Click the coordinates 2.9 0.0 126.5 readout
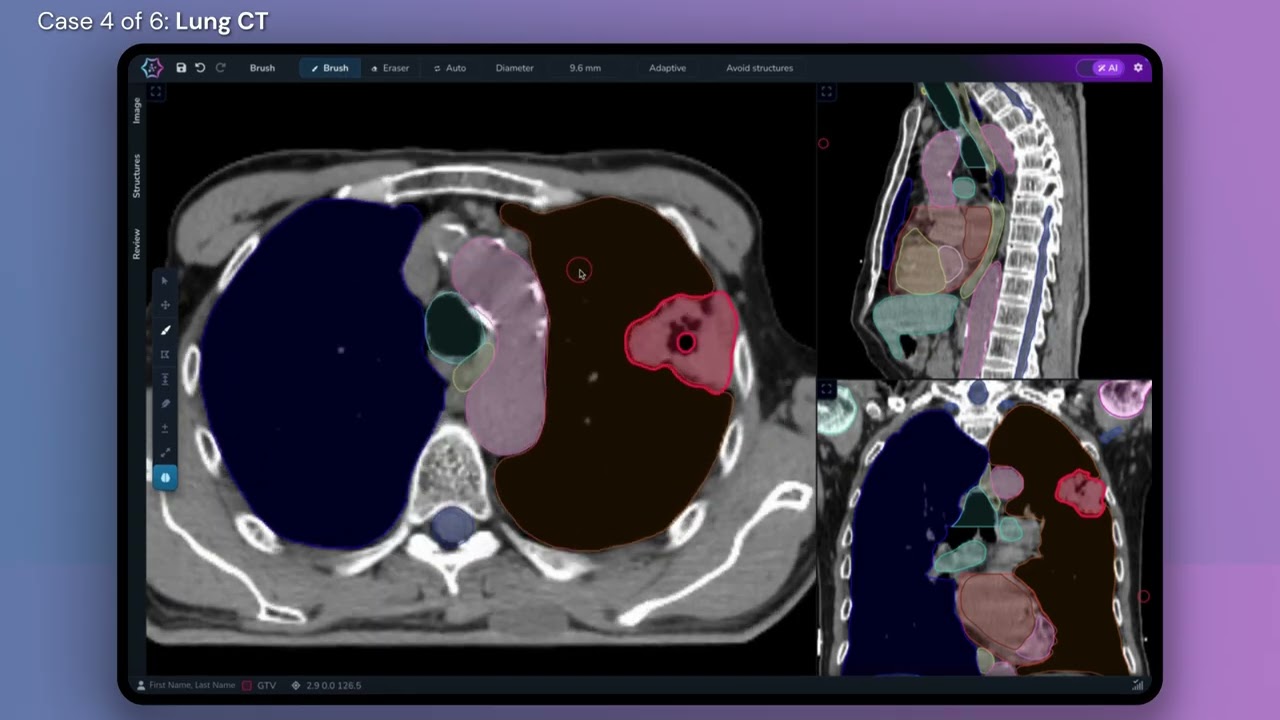Screen dimensions: 1280x720 tap(334, 685)
